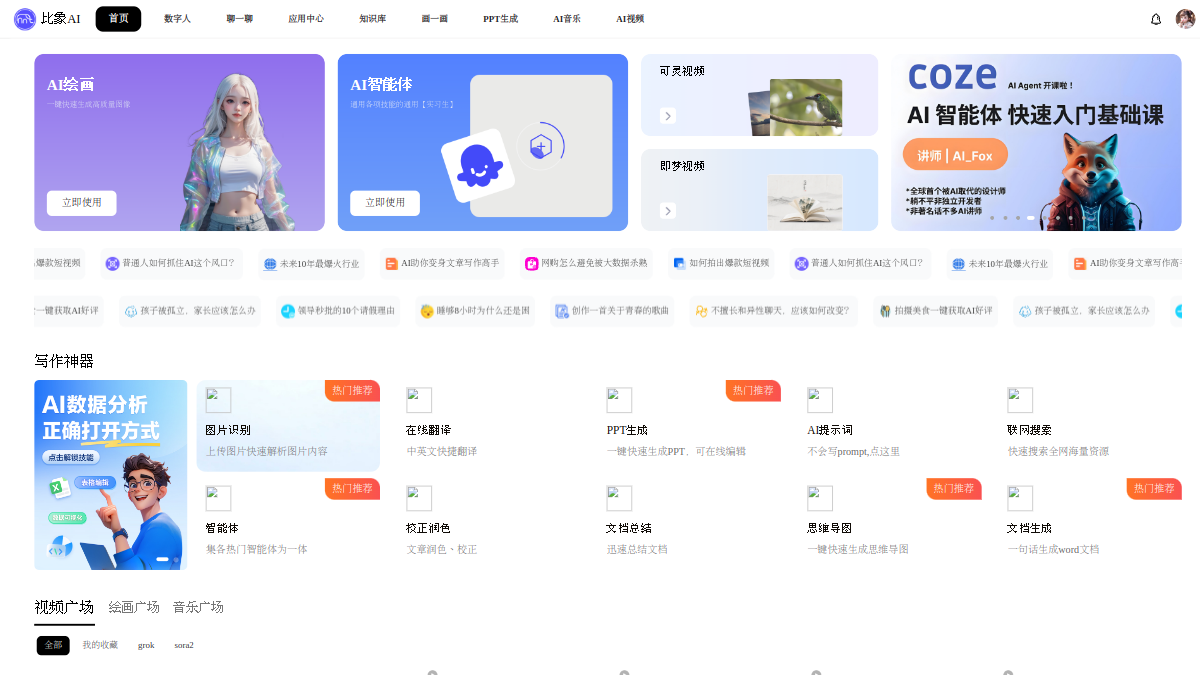Click the 写作神器 section heading
Viewport: 1200px width, 675px height.
[64, 361]
